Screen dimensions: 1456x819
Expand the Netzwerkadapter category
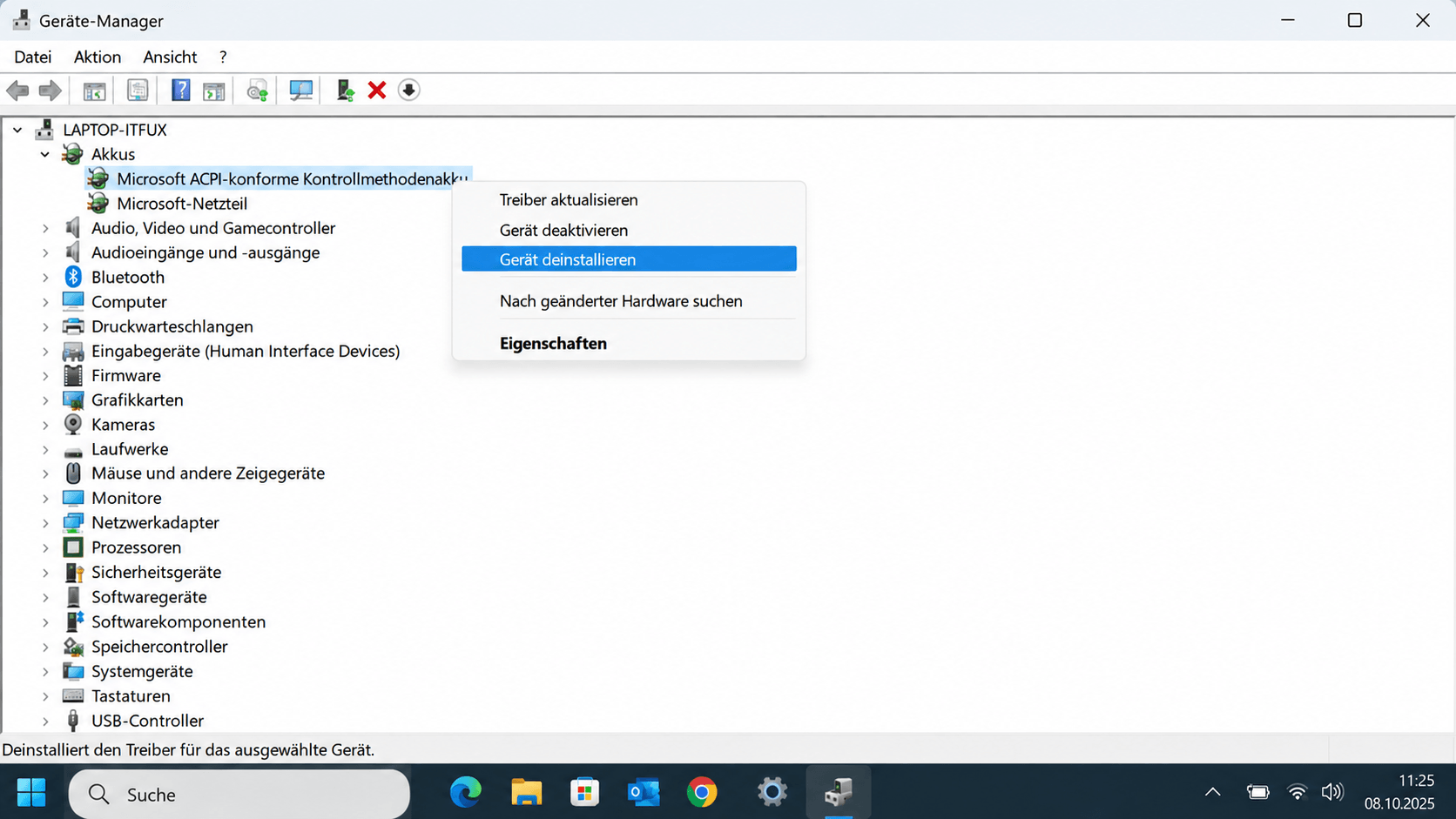(x=45, y=523)
